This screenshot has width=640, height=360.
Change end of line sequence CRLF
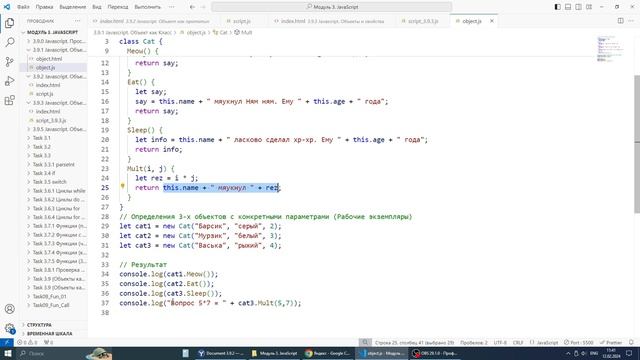pos(518,342)
